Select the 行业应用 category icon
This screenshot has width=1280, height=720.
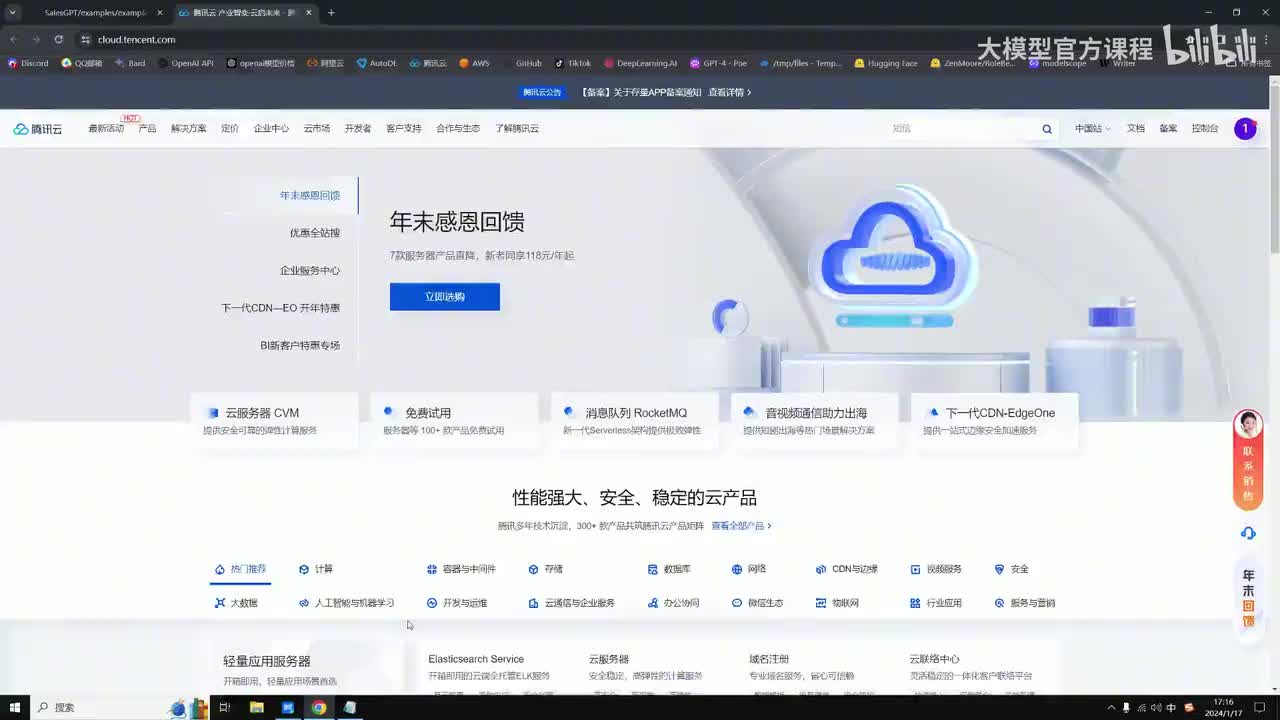click(x=915, y=603)
